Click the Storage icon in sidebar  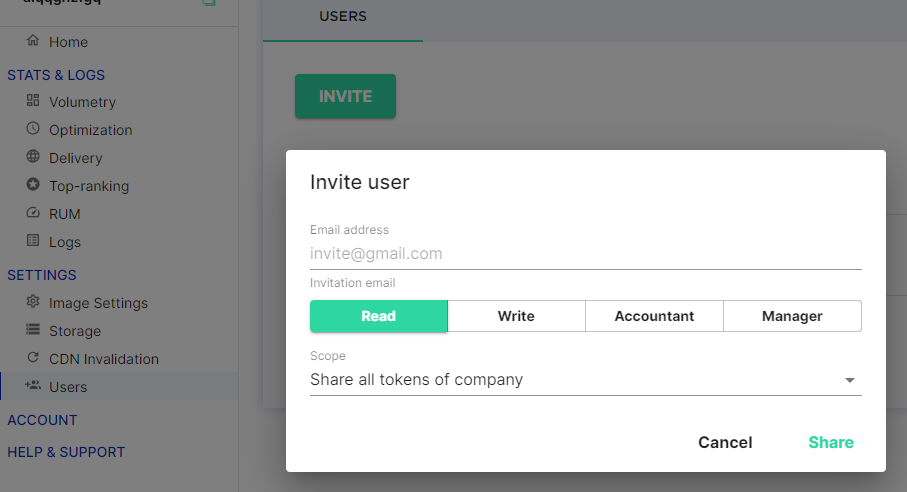(33, 330)
